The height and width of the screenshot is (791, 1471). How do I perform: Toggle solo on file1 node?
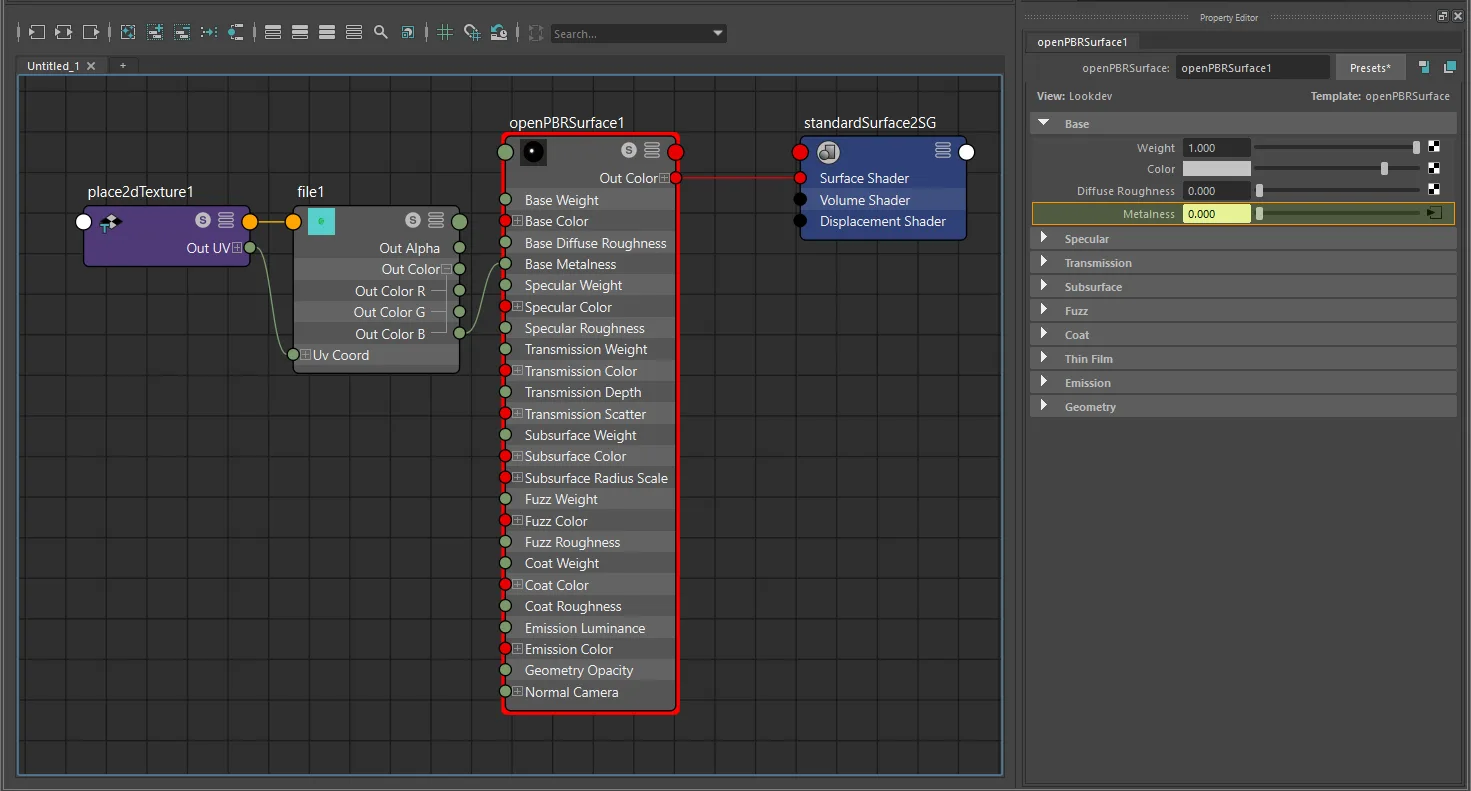(413, 220)
